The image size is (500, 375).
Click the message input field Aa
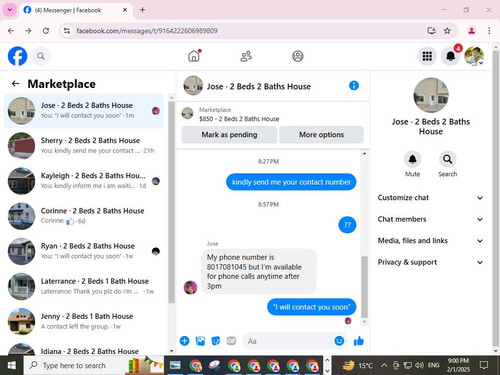pos(288,341)
